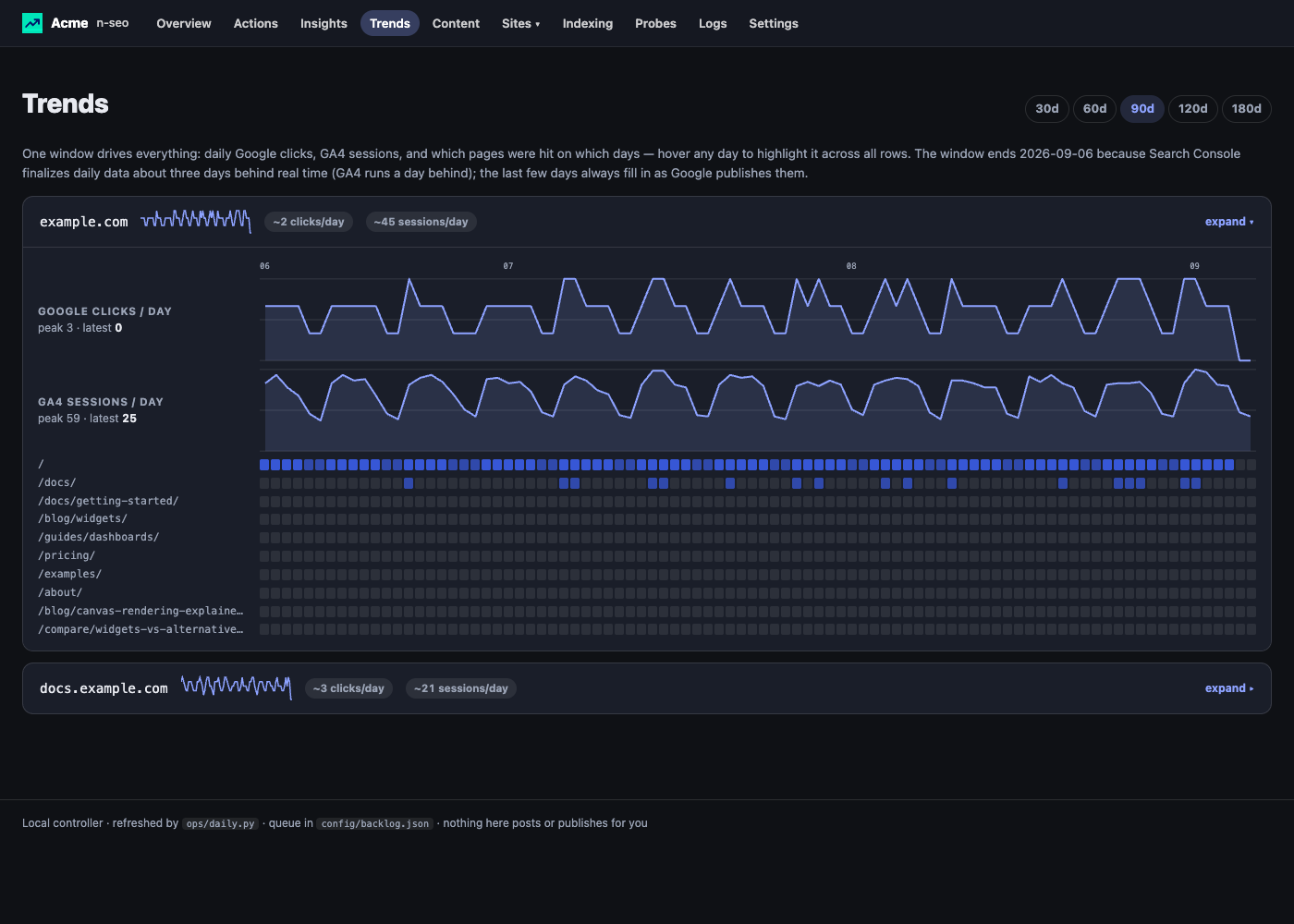Click the 09 month axis marker
Image resolution: width=1294 pixels, height=924 pixels.
(1194, 266)
